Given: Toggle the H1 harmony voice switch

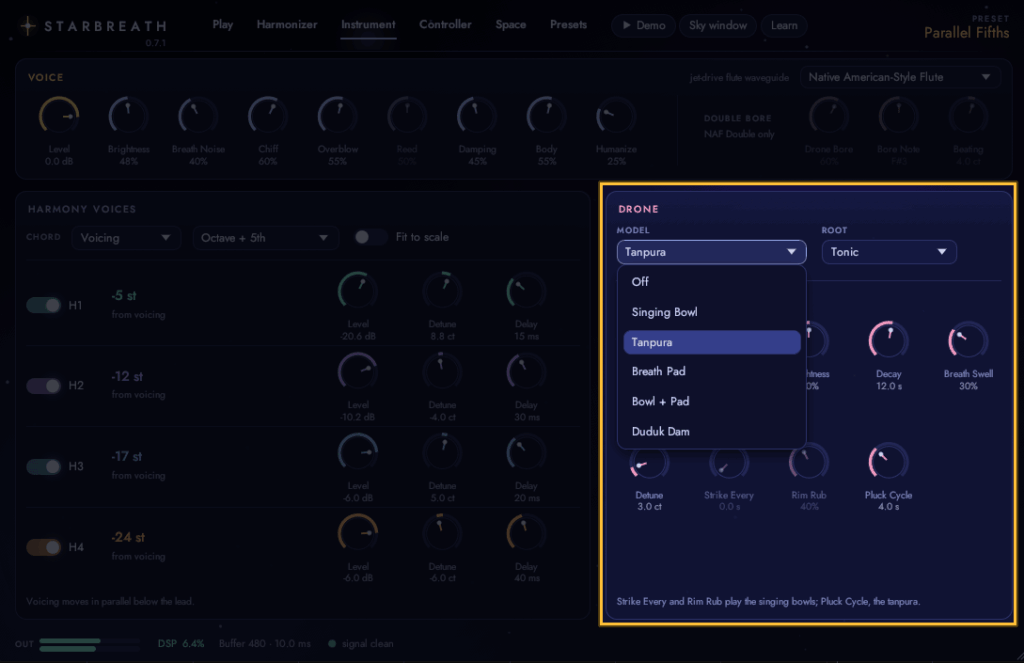Looking at the screenshot, I should (x=44, y=305).
